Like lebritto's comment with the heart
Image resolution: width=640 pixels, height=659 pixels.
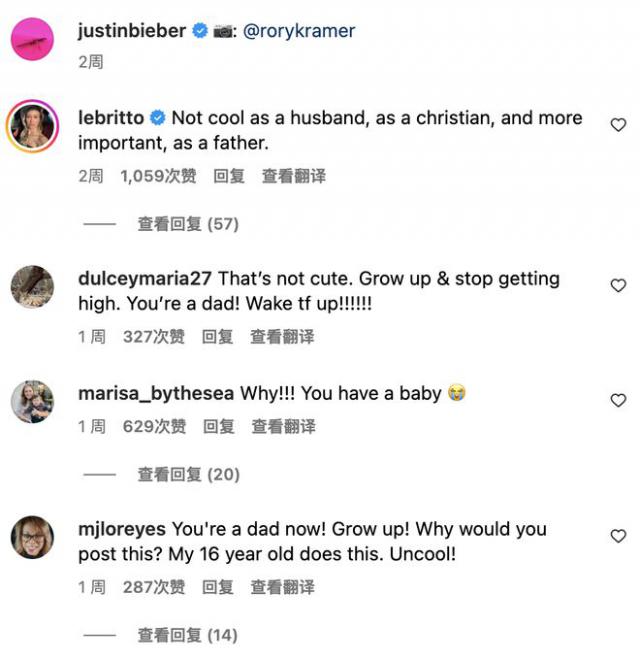pyautogui.click(x=618, y=125)
